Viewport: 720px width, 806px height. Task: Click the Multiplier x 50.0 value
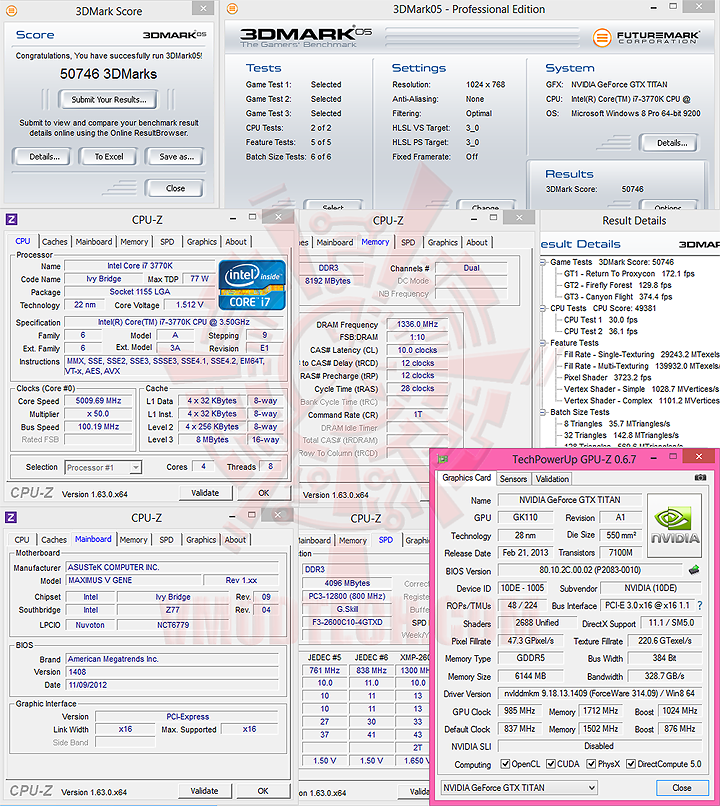(98, 414)
